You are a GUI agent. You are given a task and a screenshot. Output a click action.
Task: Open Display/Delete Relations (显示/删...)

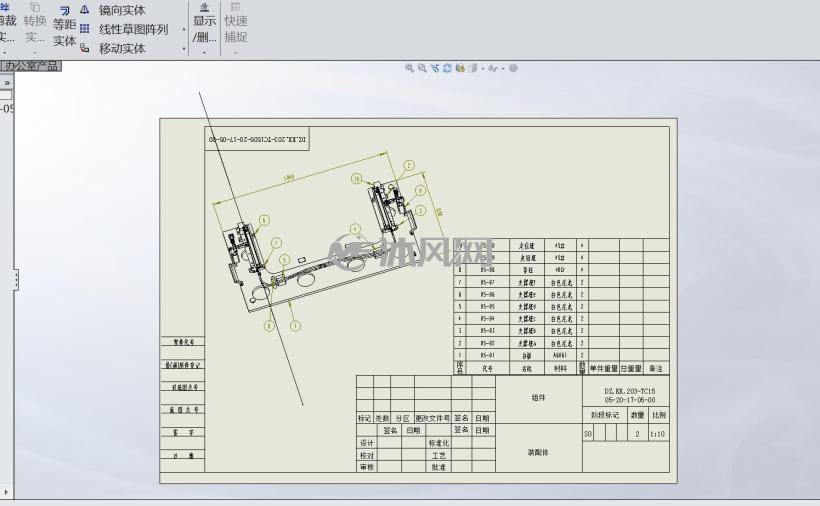click(204, 22)
